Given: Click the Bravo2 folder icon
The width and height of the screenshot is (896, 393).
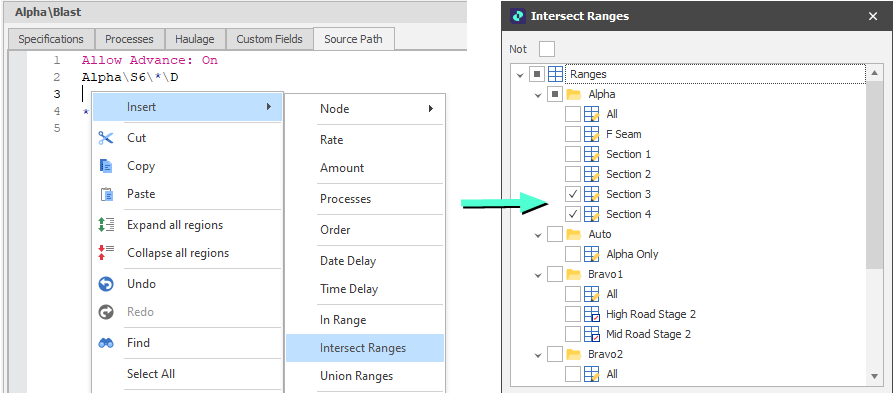Looking at the screenshot, I should (x=573, y=354).
